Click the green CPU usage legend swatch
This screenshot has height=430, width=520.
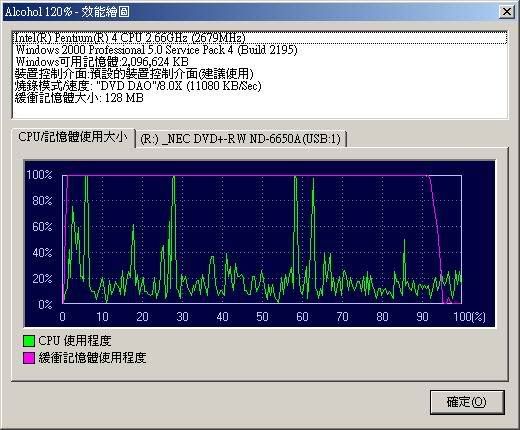29,341
